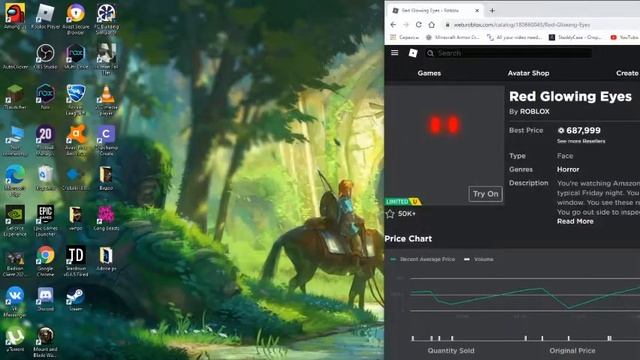Open the Teardown TD desktop icon
The height and width of the screenshot is (360, 640).
tap(76, 261)
